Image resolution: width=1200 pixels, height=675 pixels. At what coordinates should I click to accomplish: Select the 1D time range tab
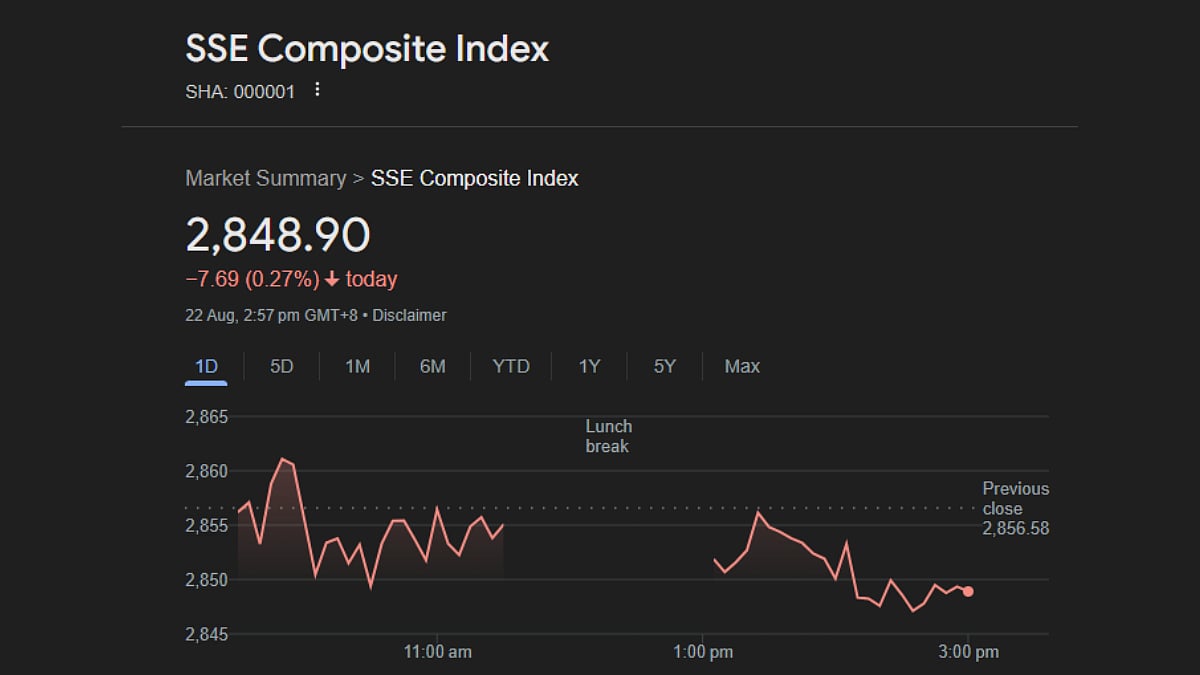(x=206, y=367)
